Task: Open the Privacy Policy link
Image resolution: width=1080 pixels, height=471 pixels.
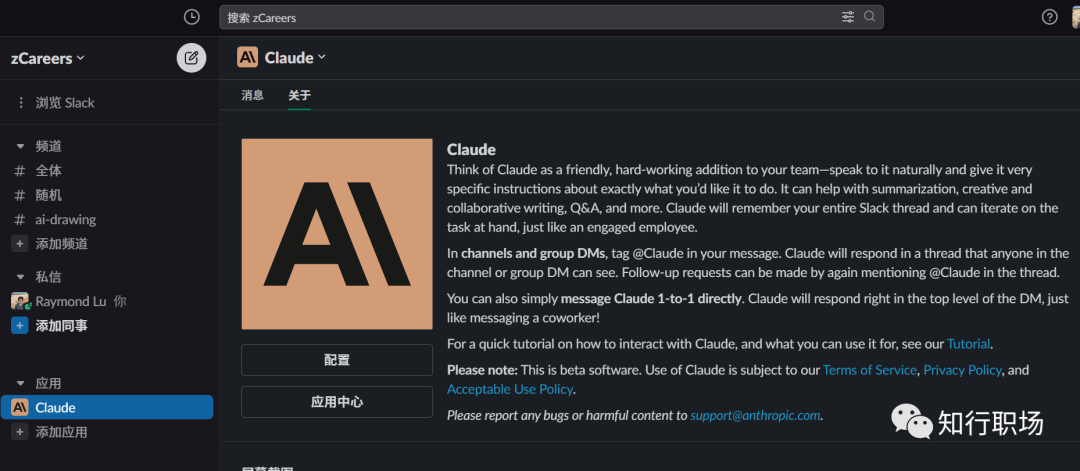Action: coord(962,370)
